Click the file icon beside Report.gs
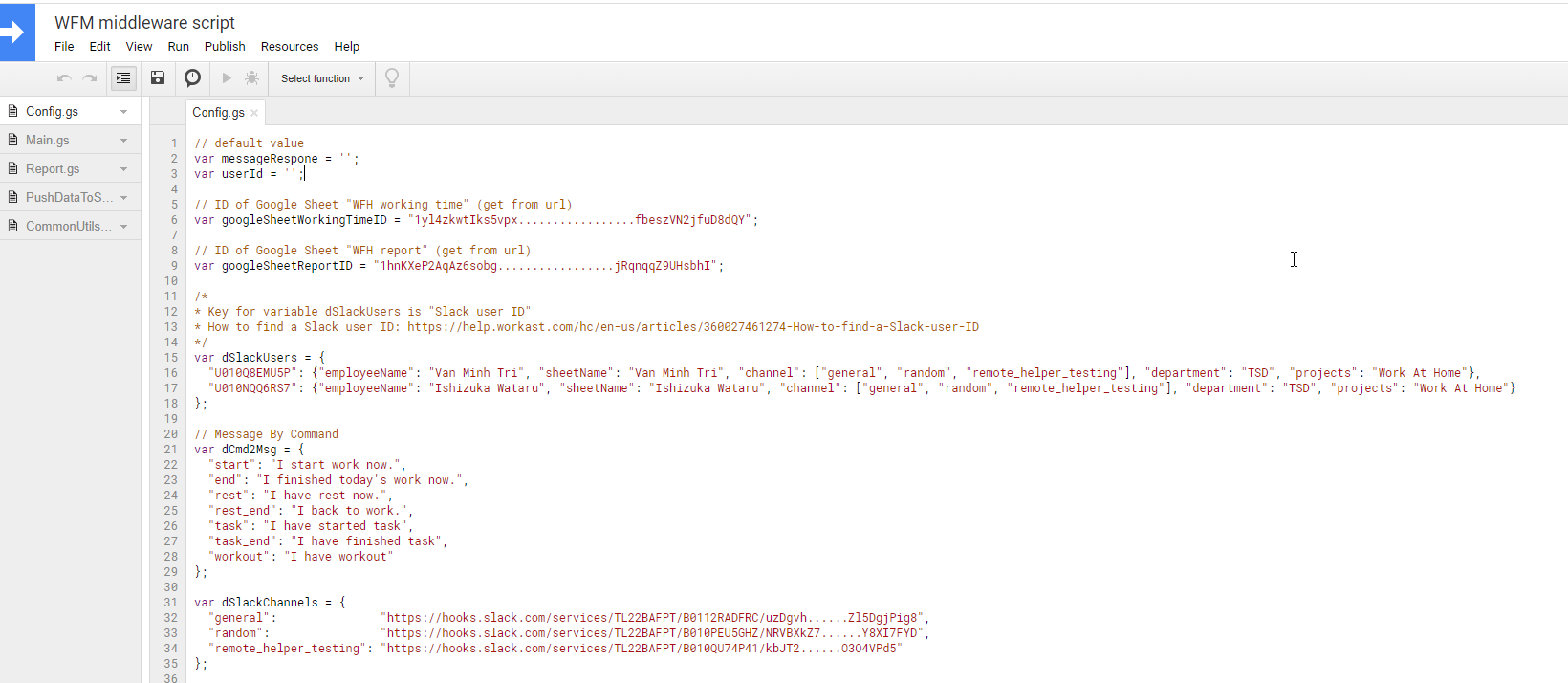Screen dimensions: 1568x683 tap(12, 168)
